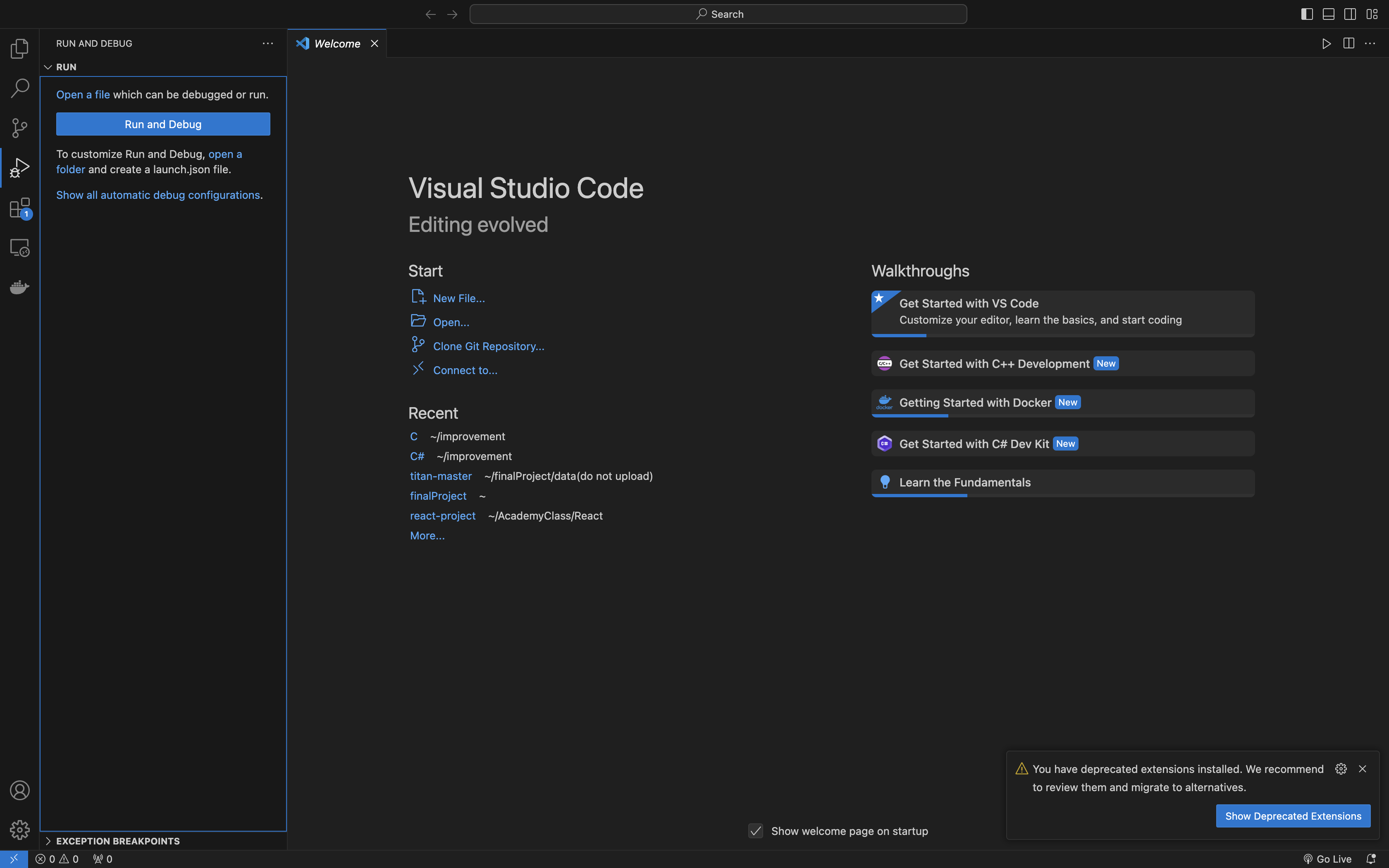Open the Remote Explorer icon
Viewport: 1389px width, 868px height.
point(19,248)
